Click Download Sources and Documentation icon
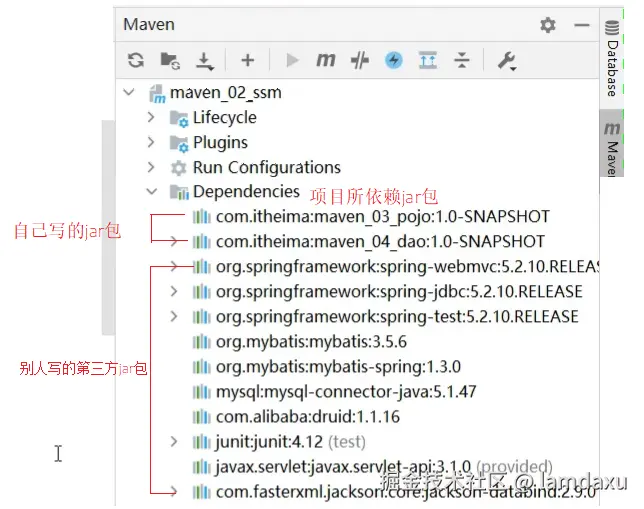This screenshot has height=509, width=644. pos(204,61)
